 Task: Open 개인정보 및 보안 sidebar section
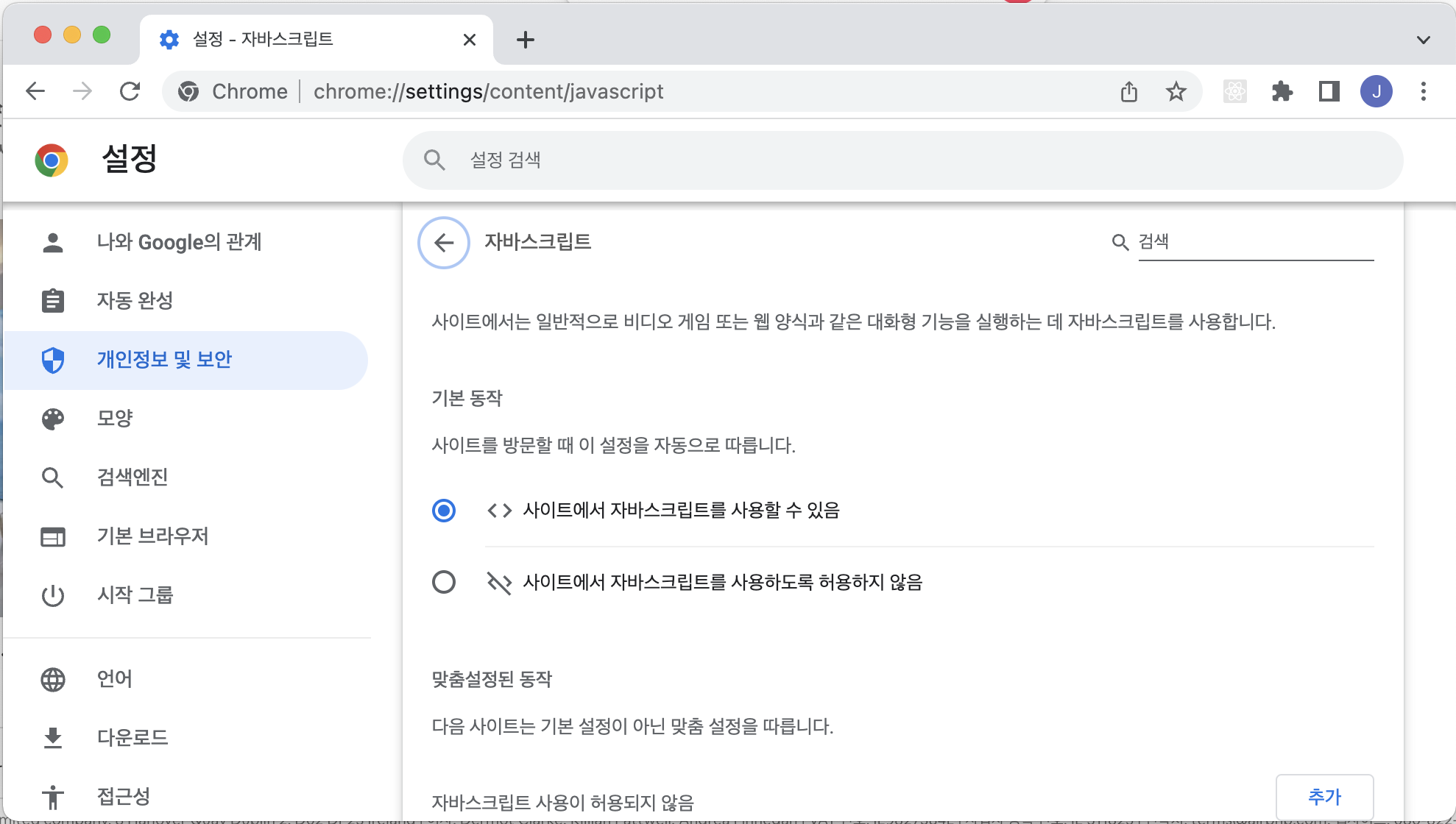[164, 359]
